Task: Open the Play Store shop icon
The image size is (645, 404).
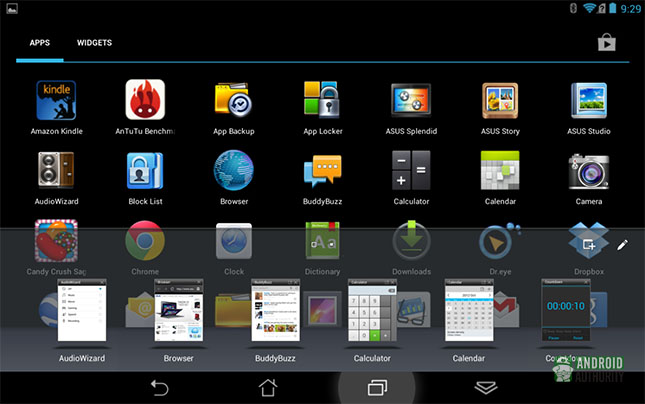Action: (607, 42)
